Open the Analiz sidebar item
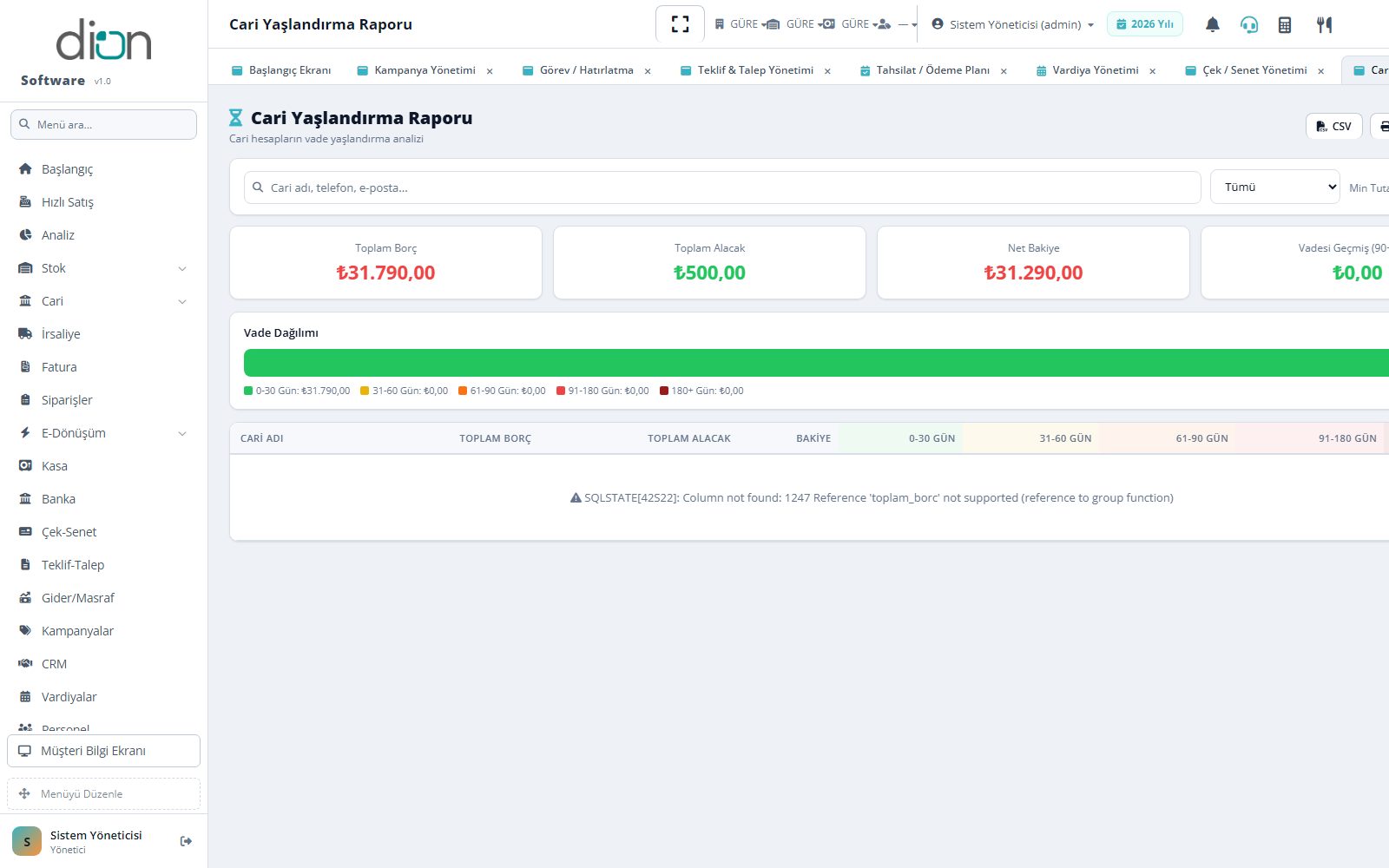Image resolution: width=1389 pixels, height=868 pixels. (103, 235)
